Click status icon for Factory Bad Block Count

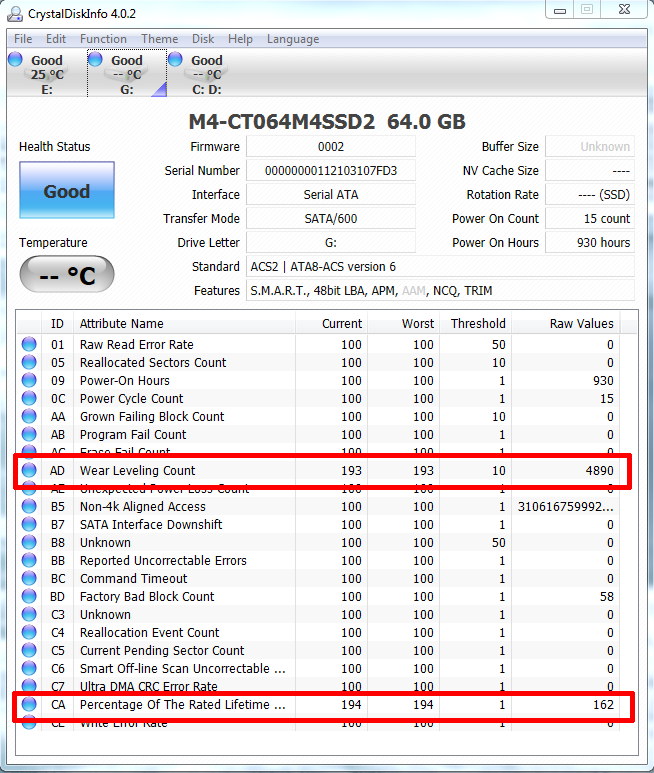tap(29, 596)
